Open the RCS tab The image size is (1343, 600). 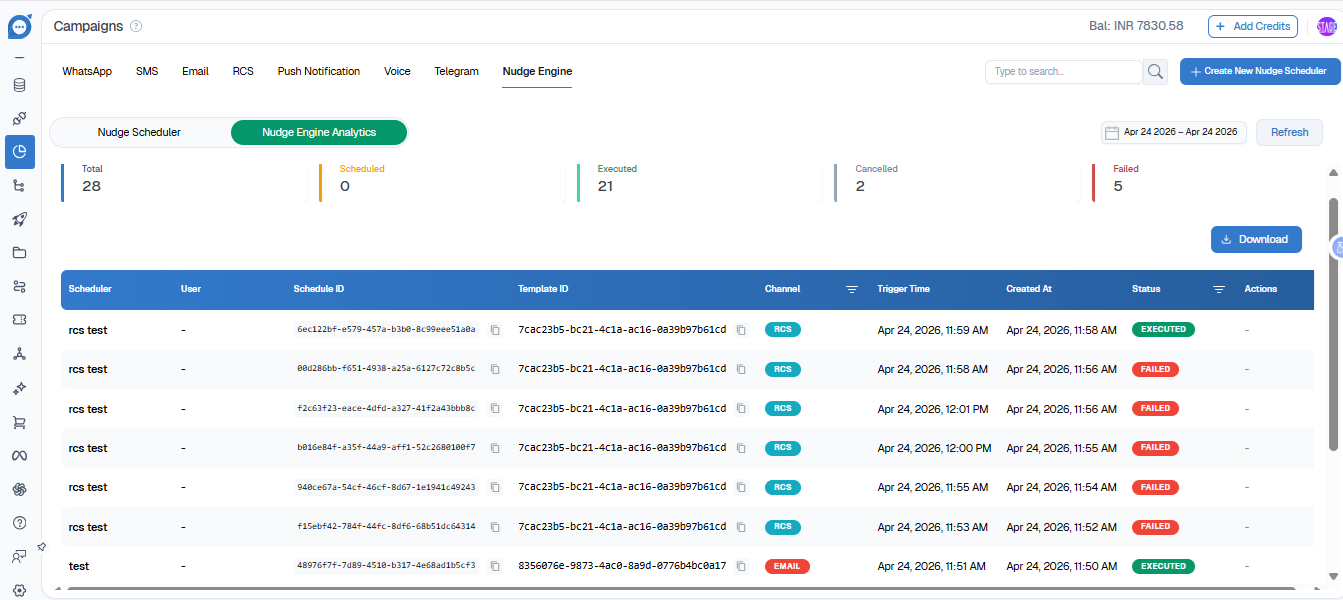pos(243,71)
